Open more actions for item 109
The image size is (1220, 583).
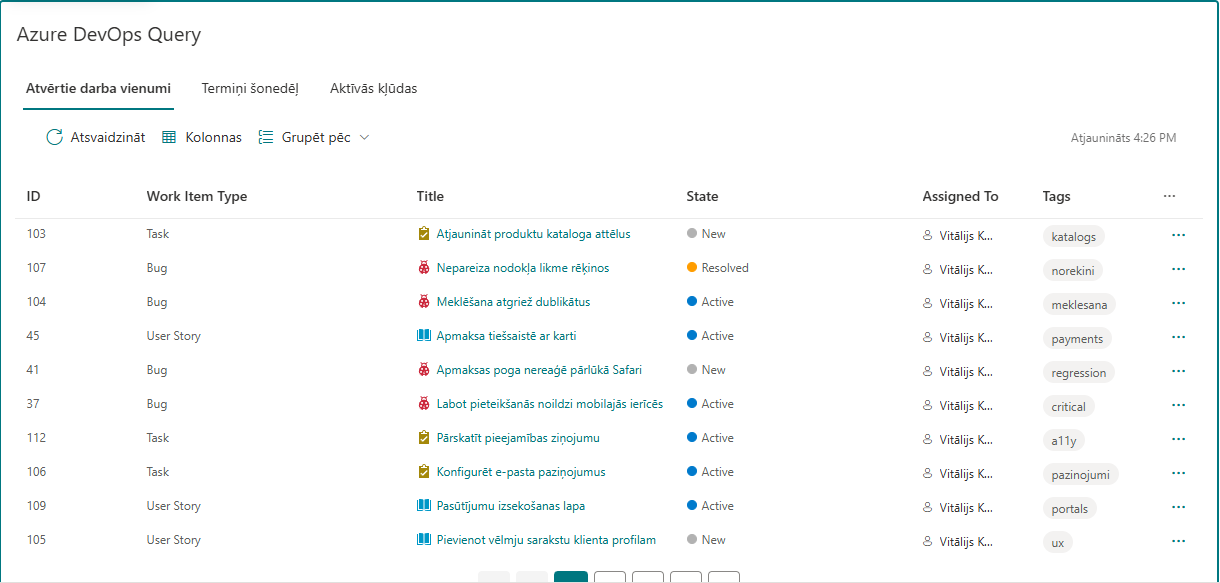click(1178, 506)
